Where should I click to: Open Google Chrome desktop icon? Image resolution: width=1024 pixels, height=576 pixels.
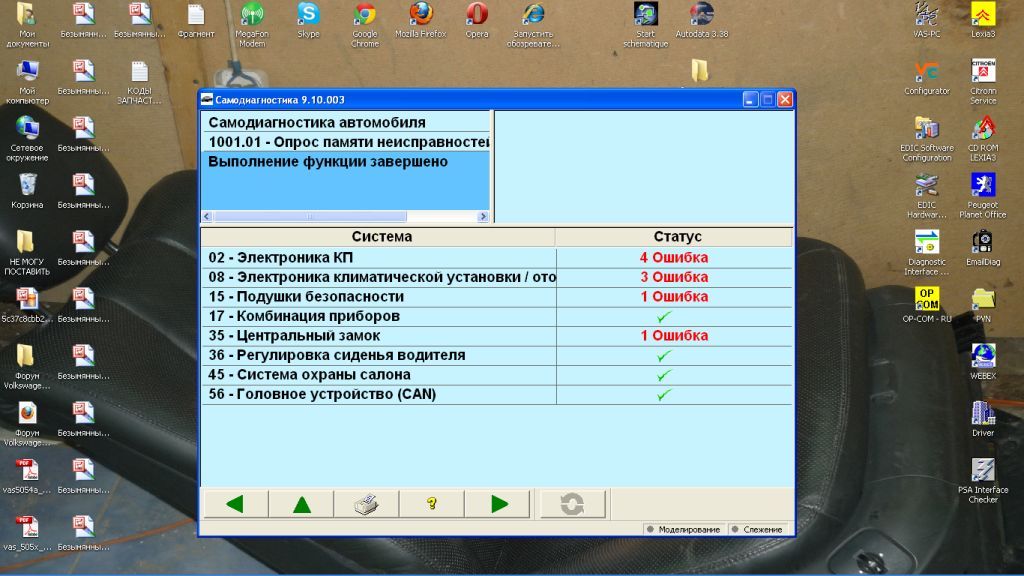(364, 25)
